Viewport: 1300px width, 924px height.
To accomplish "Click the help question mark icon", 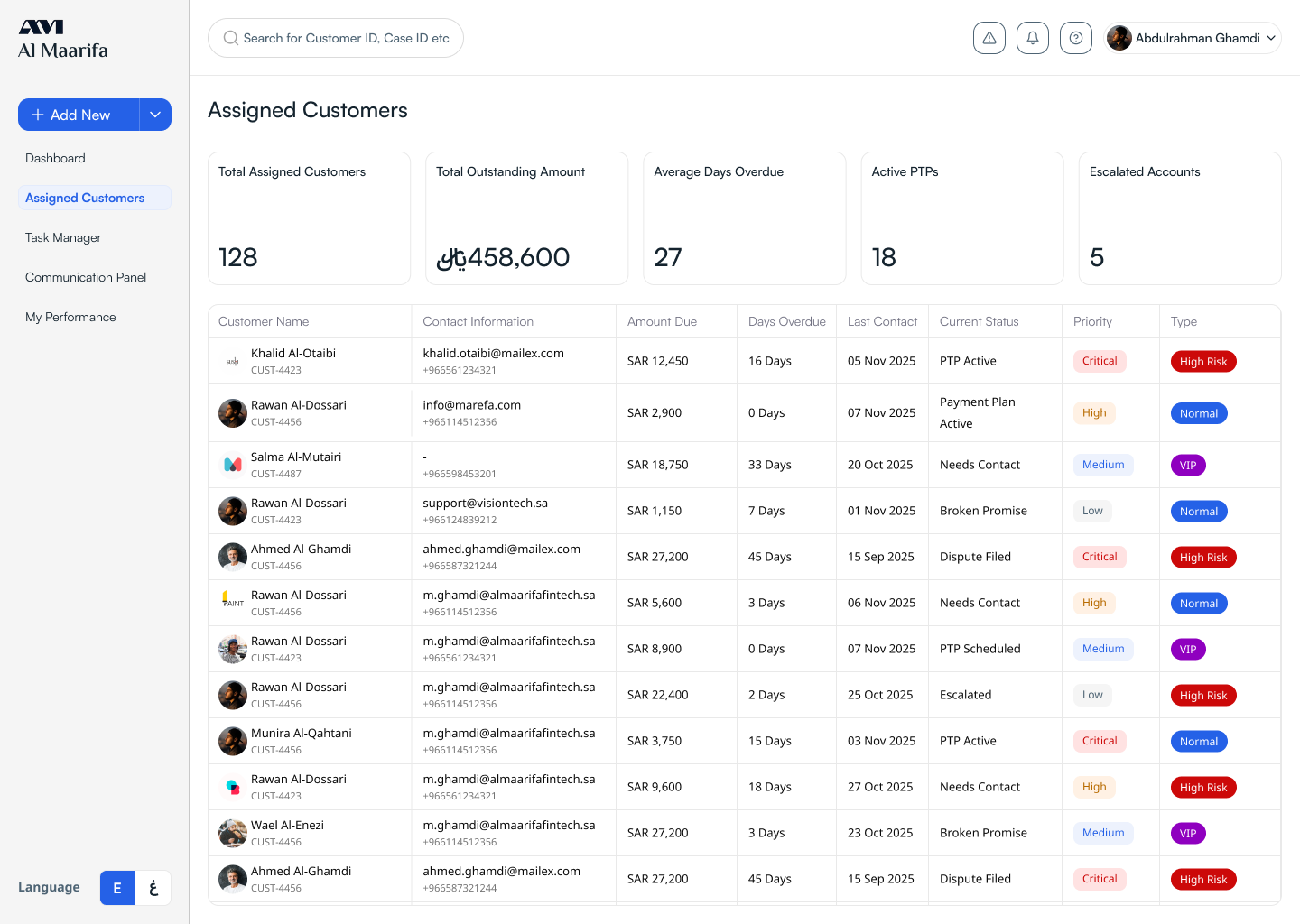I will click(x=1075, y=38).
